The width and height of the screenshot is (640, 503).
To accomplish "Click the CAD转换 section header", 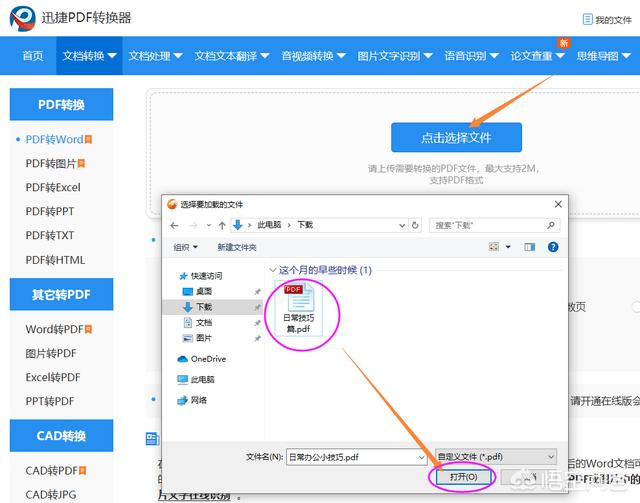I will point(61,436).
